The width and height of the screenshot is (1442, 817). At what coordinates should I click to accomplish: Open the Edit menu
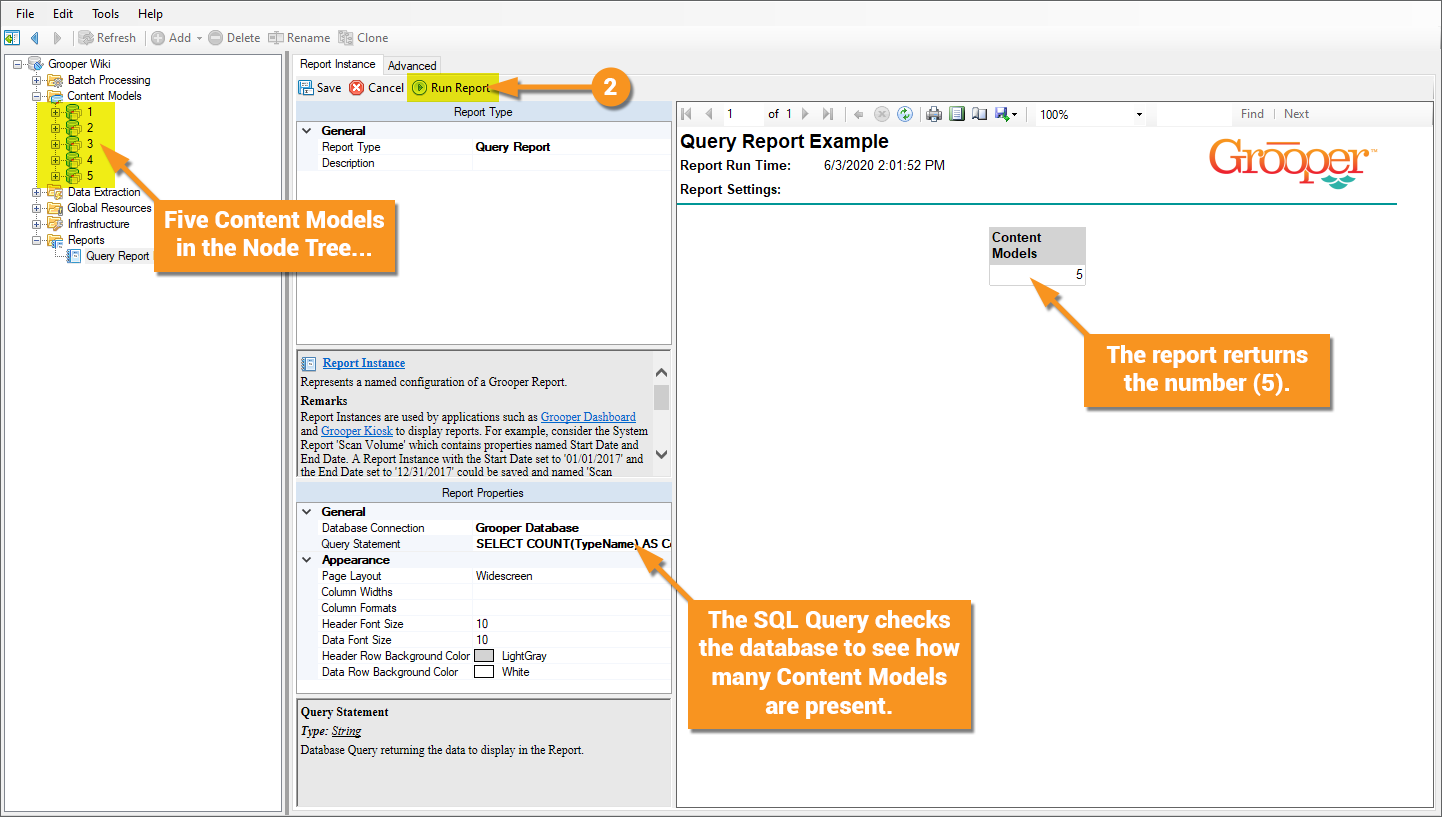(x=63, y=14)
